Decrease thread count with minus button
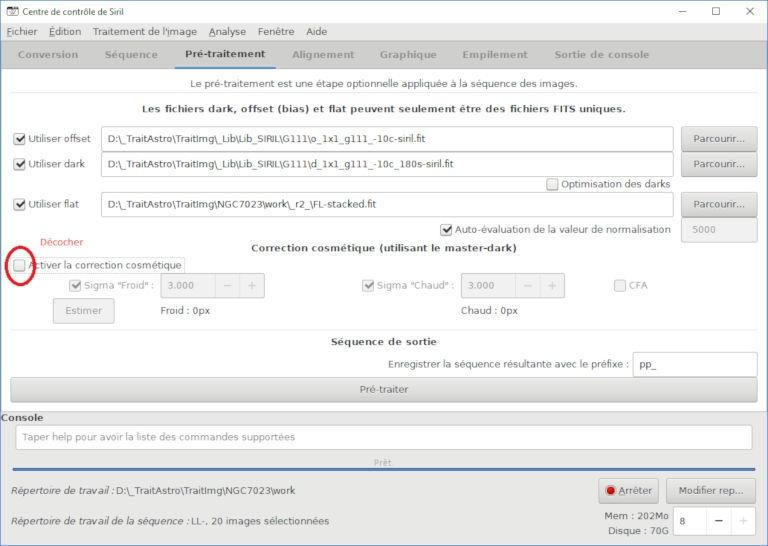 [x=718, y=521]
